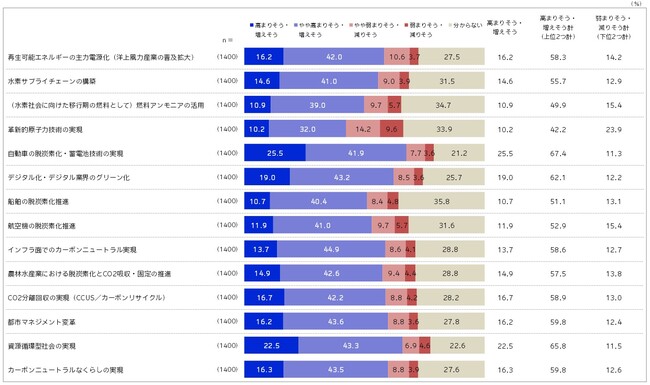Select the 都市マネジメント変革 row label
This screenshot has height=385, width=650.
(x=42, y=322)
